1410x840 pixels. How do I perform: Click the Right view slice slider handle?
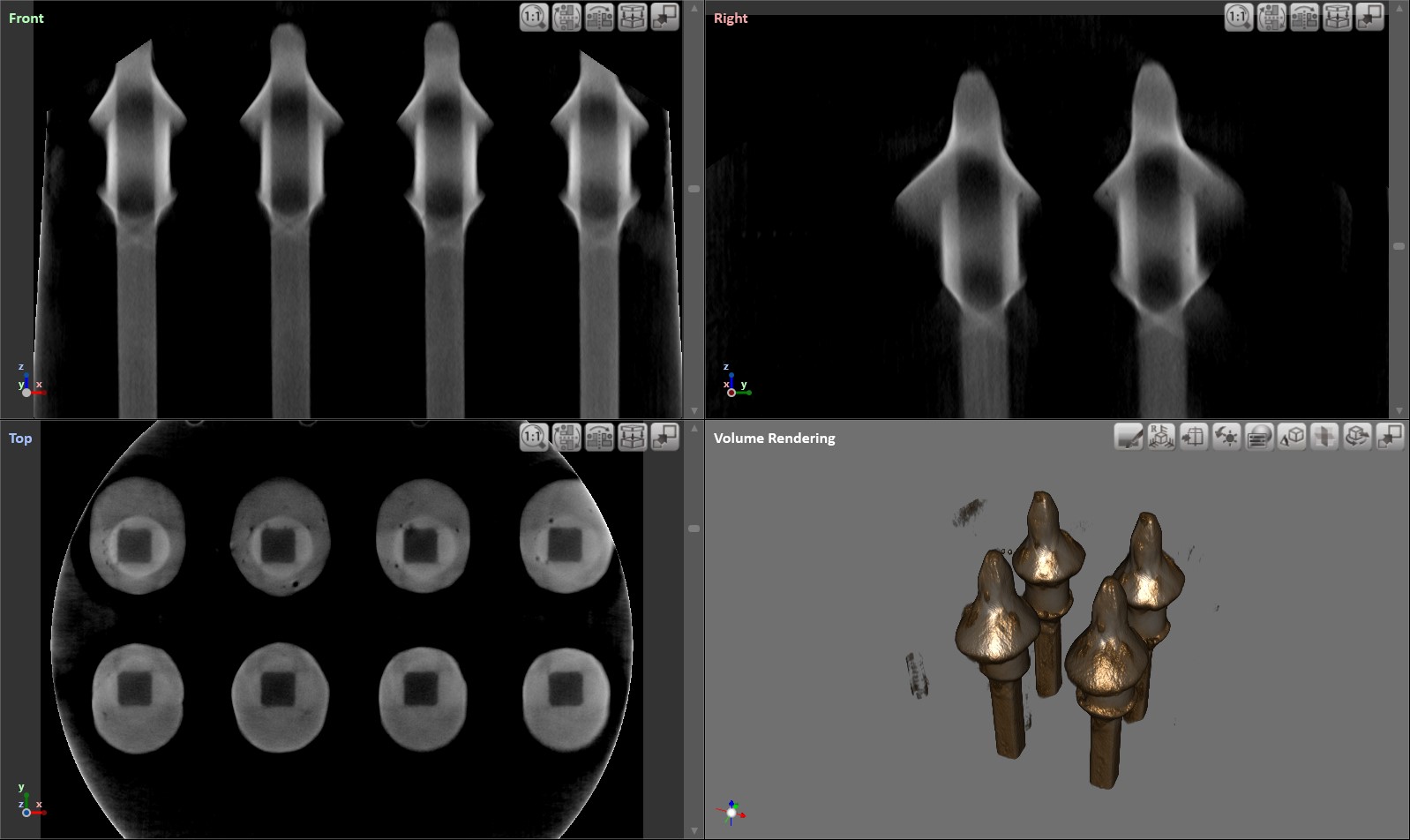click(x=1399, y=246)
